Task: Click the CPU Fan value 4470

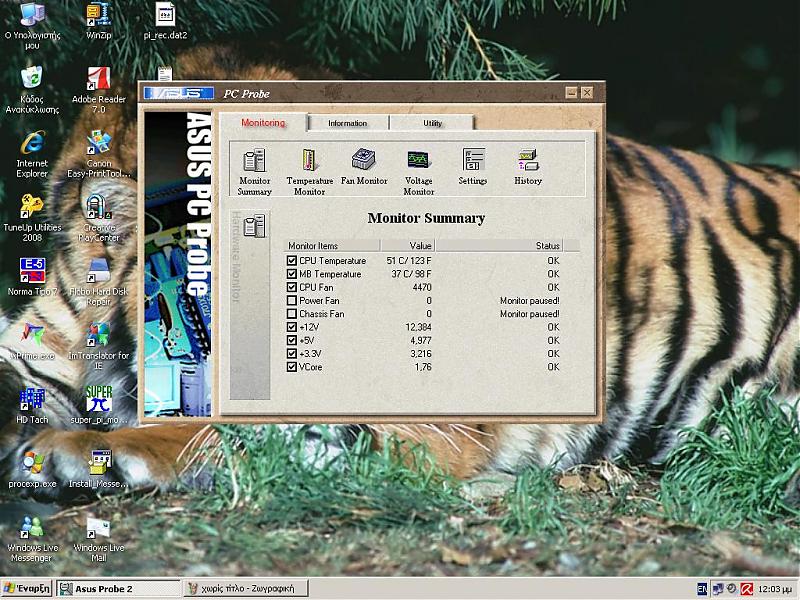Action: click(x=422, y=287)
